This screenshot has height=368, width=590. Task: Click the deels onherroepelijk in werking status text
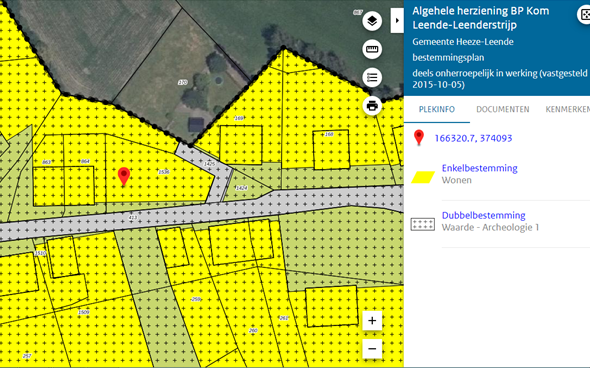[x=500, y=79]
